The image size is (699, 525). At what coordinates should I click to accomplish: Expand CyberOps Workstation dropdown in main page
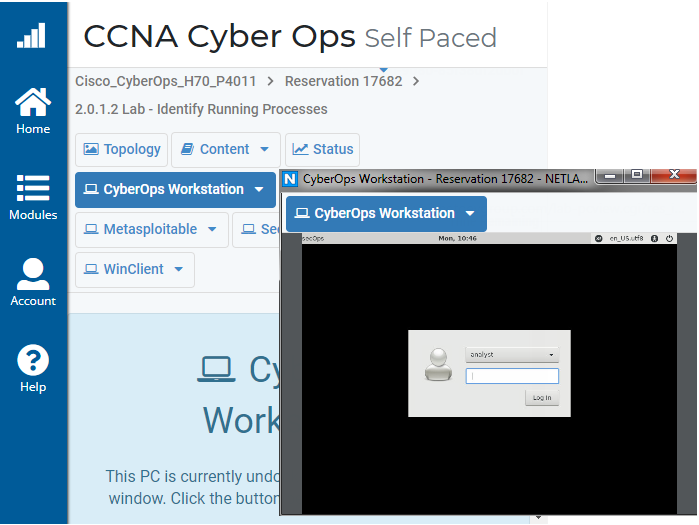[175, 189]
